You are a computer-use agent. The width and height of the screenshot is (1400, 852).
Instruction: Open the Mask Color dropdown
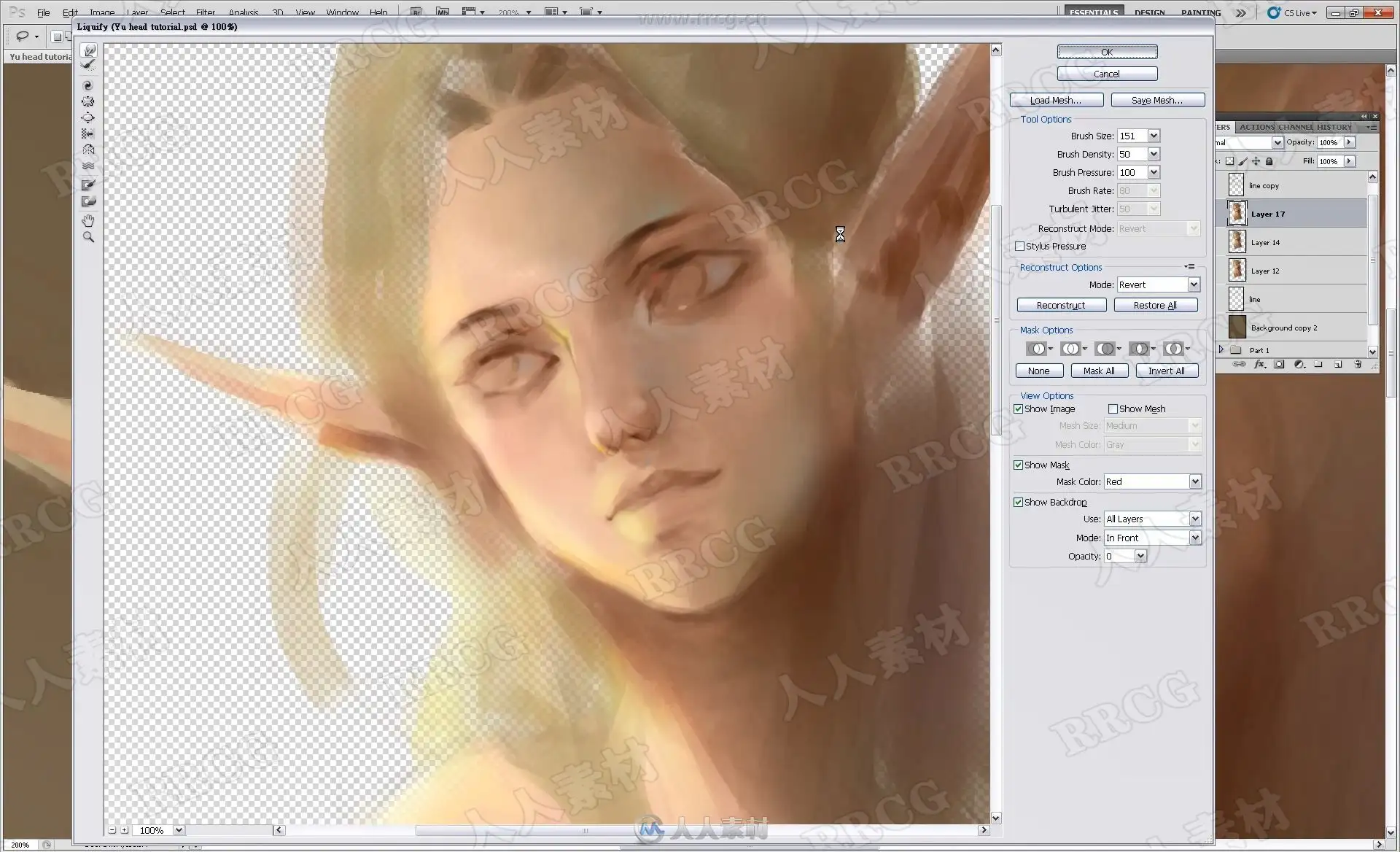coord(1194,482)
